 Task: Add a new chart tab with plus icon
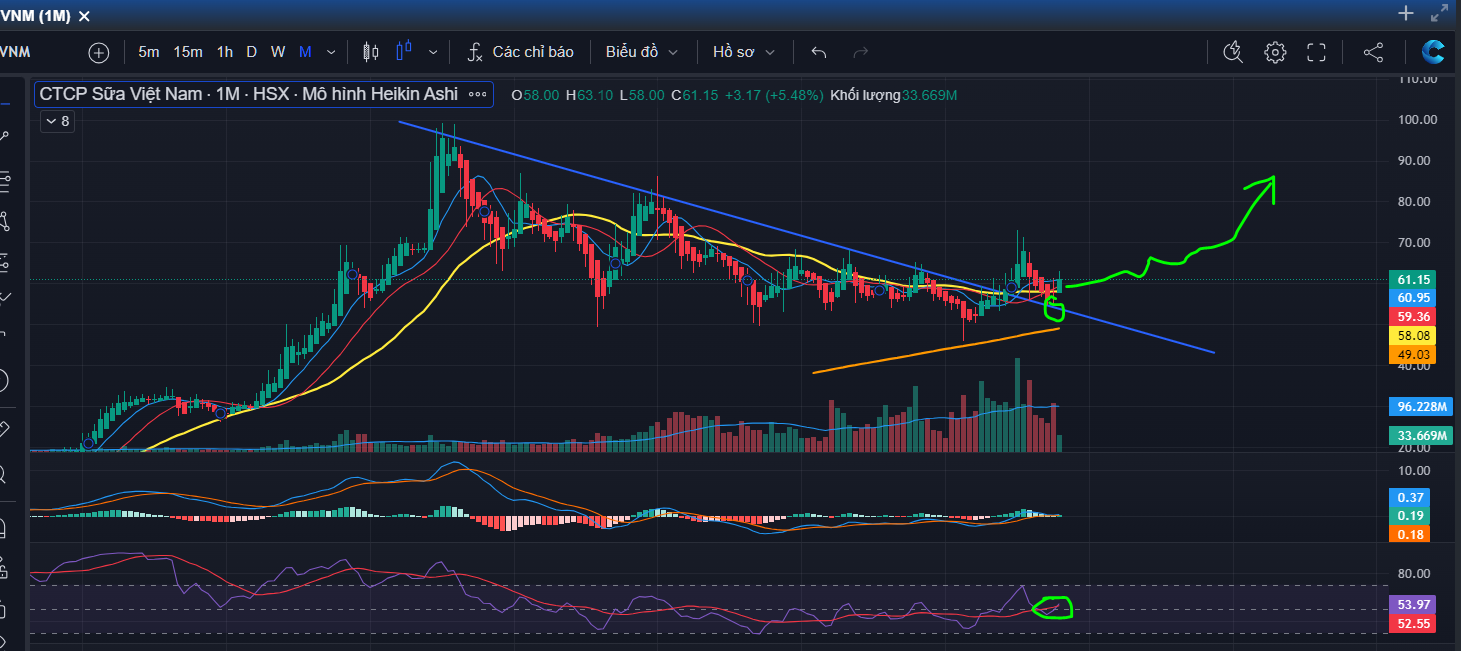(1405, 13)
